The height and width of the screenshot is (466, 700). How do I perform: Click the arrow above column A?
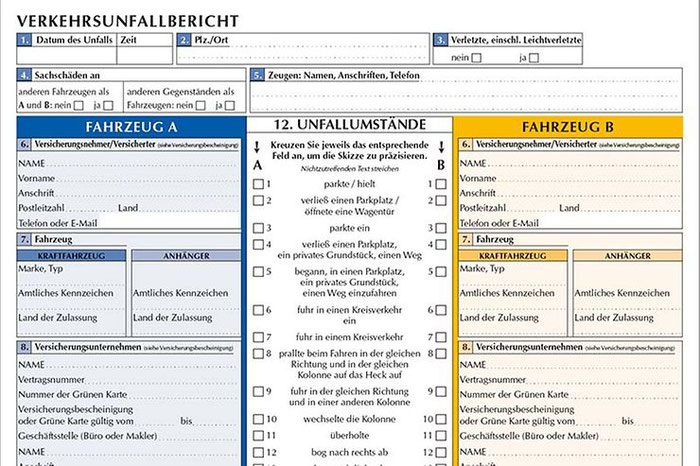(257, 147)
